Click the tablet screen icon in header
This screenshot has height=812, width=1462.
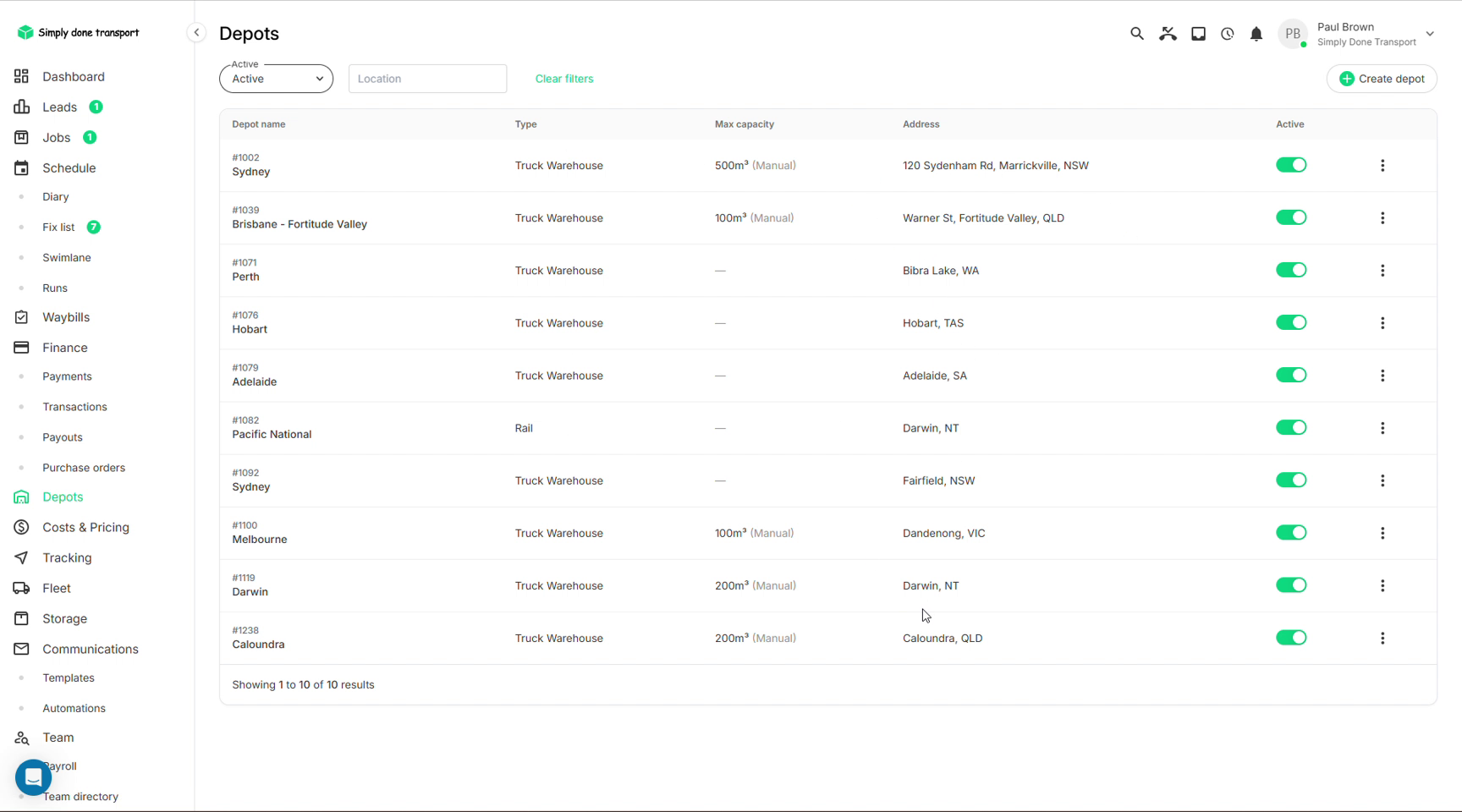(1198, 34)
